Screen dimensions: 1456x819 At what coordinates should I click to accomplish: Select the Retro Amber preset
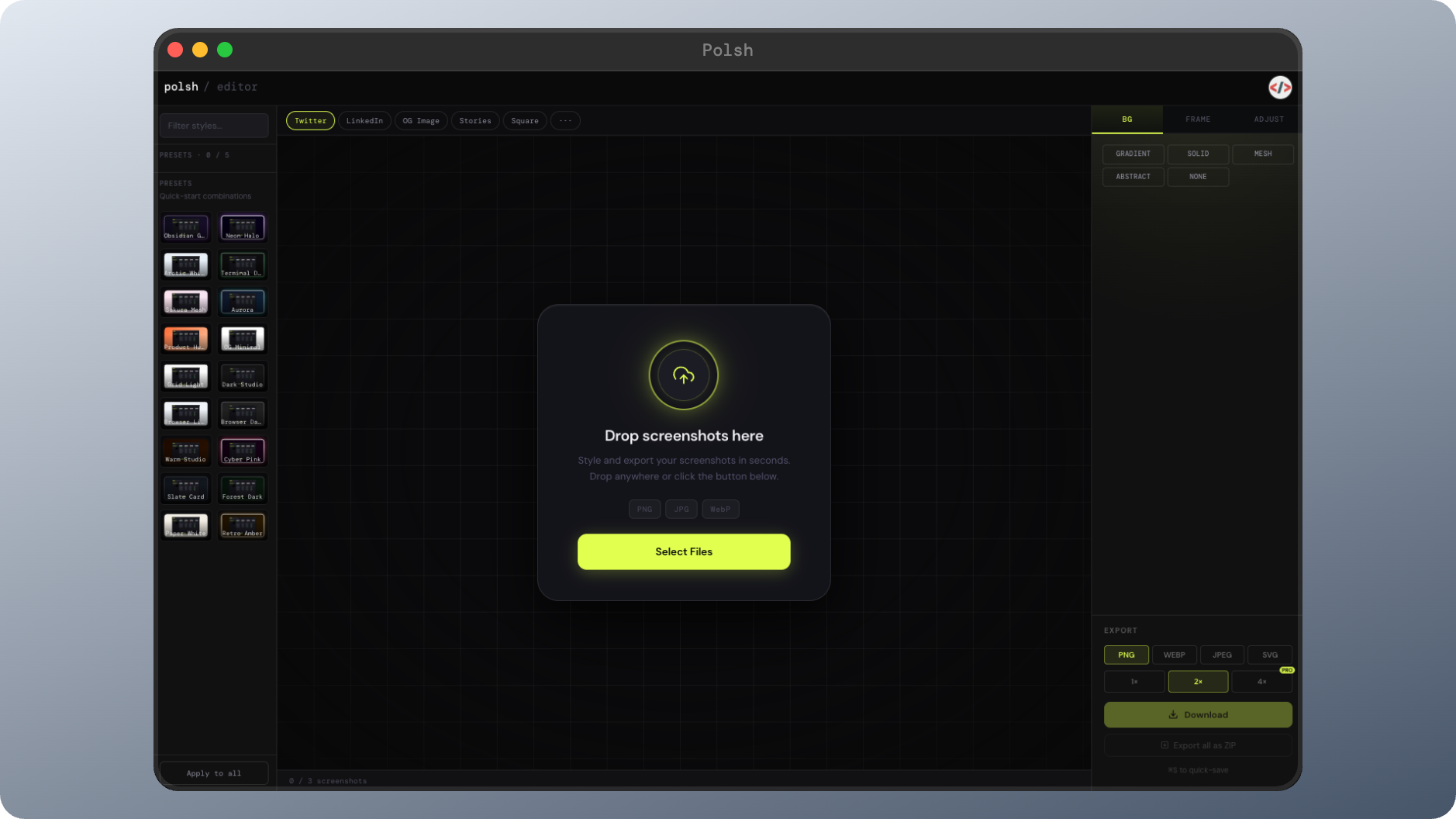pos(243,525)
